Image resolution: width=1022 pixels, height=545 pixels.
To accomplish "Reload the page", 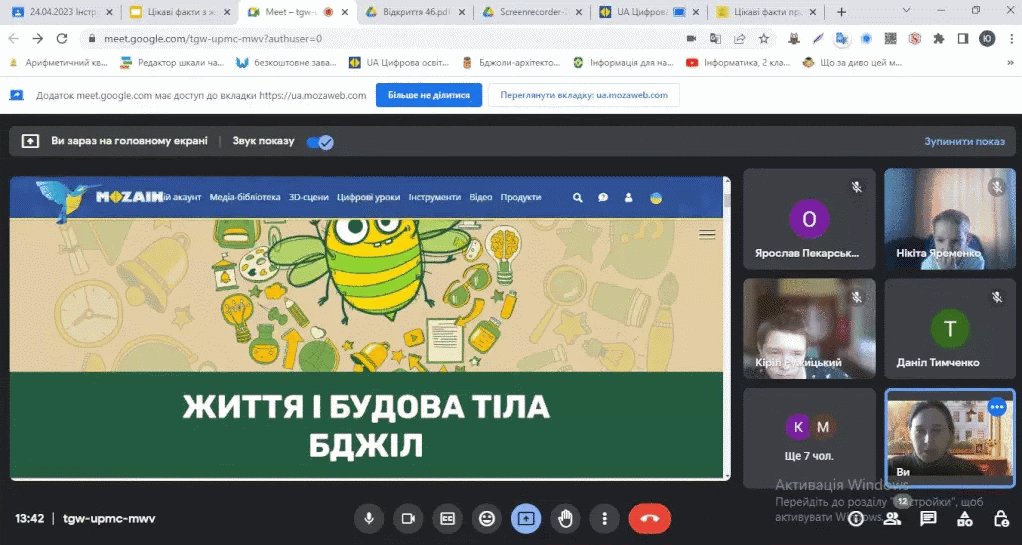I will tap(62, 39).
